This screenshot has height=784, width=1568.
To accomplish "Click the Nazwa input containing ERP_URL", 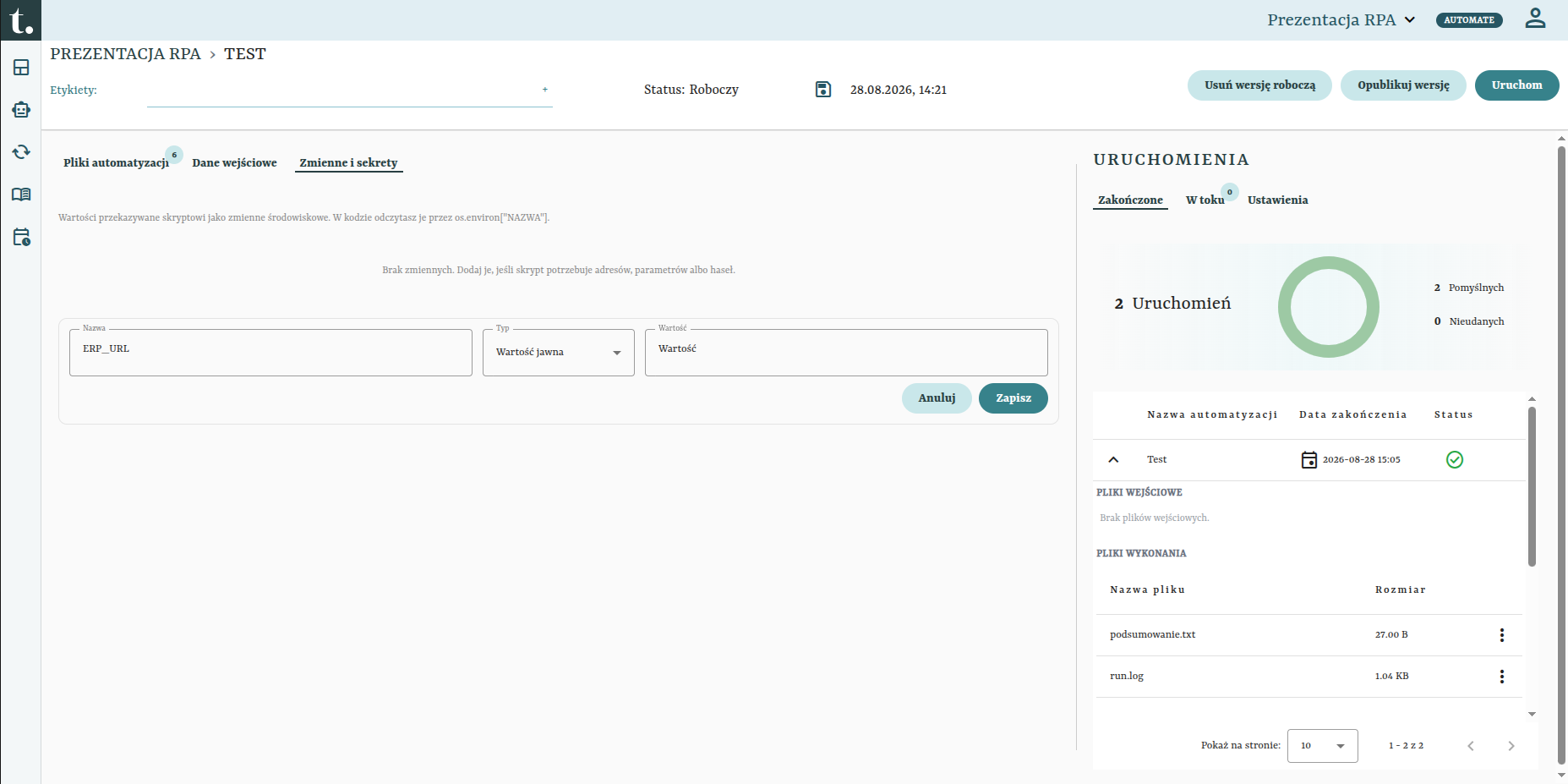I will tap(270, 353).
